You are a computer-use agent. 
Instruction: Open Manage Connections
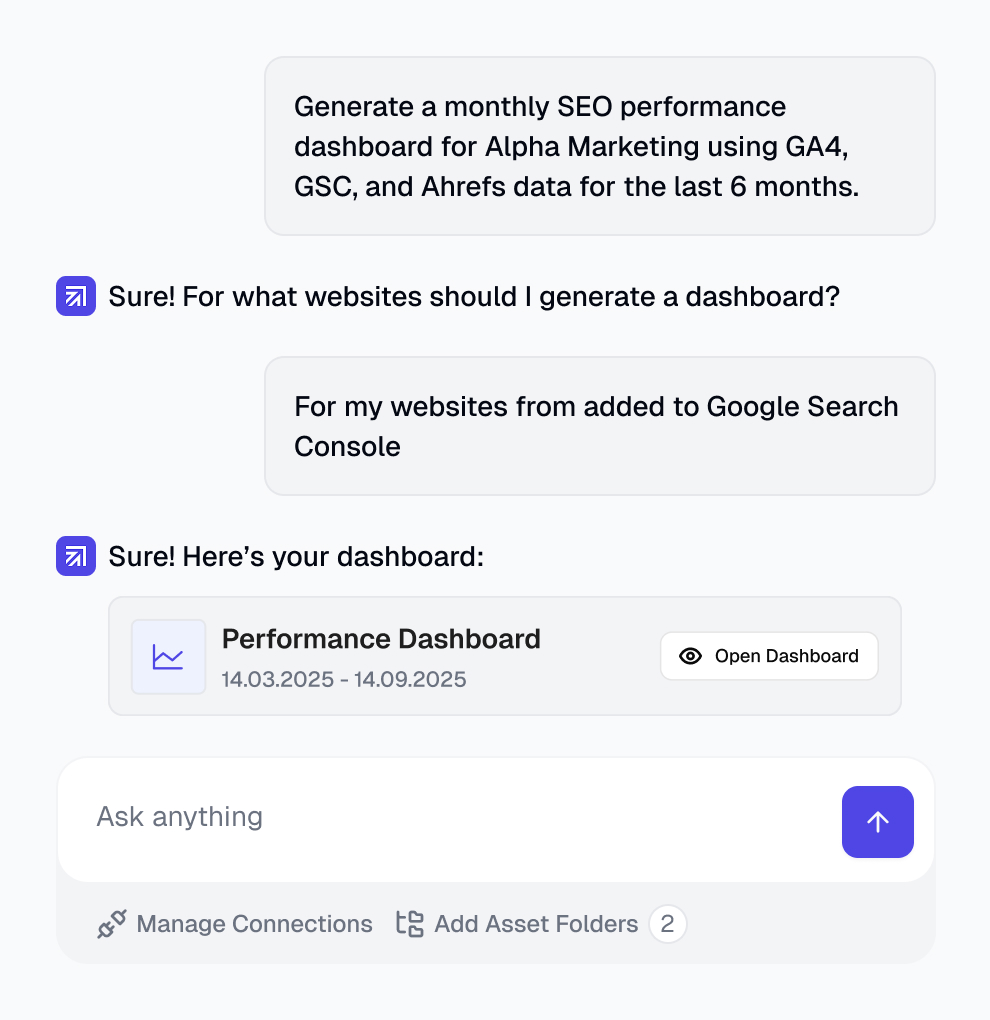(x=235, y=924)
